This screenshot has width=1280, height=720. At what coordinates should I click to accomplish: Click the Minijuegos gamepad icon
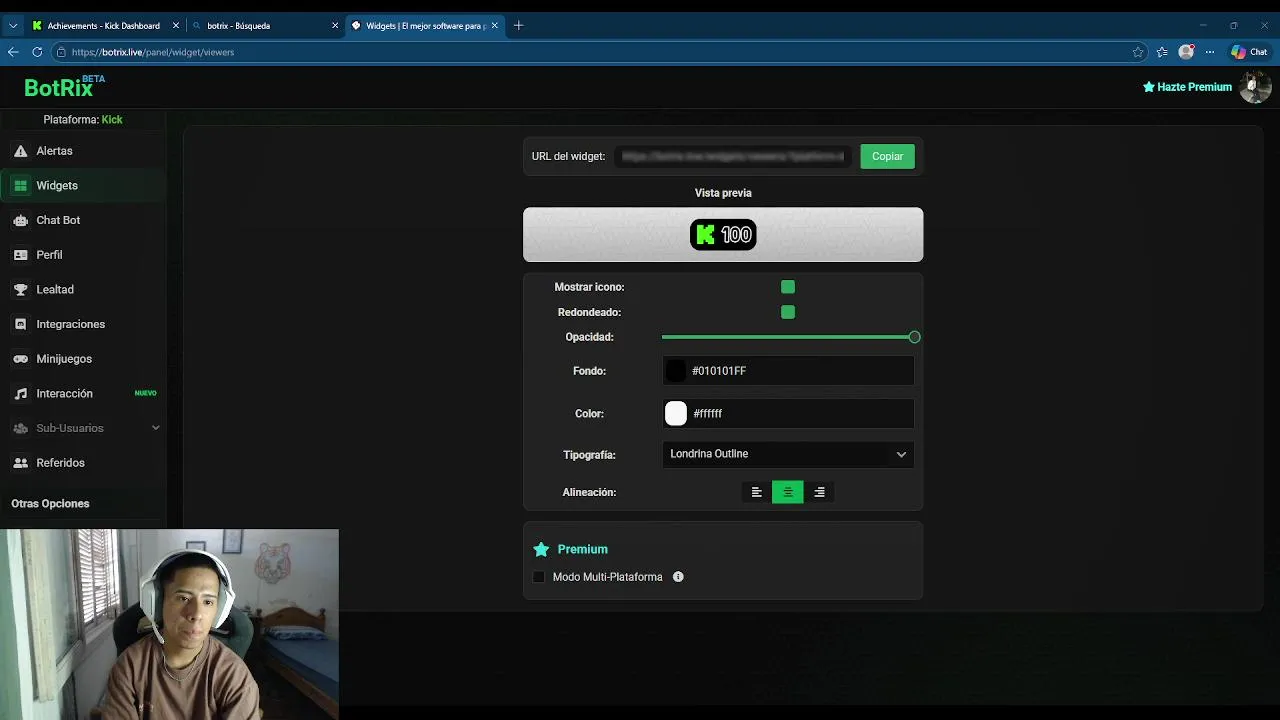click(20, 359)
